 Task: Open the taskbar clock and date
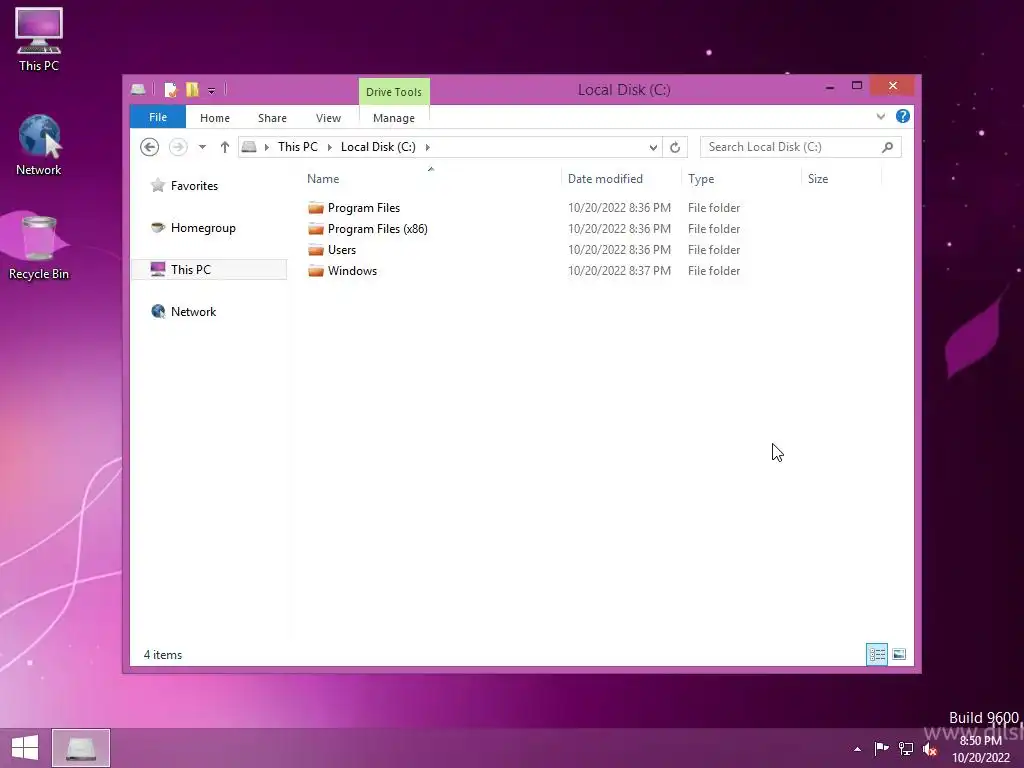(980, 749)
